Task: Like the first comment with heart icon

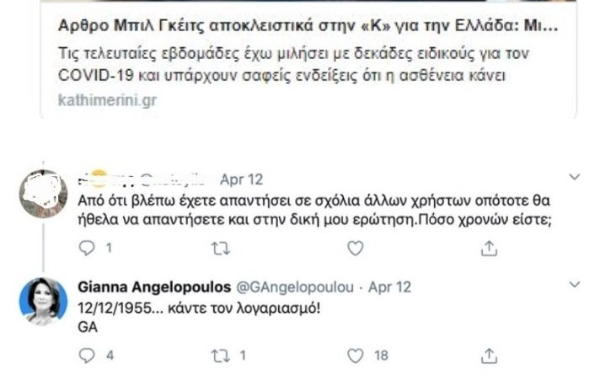Action: (x=356, y=248)
